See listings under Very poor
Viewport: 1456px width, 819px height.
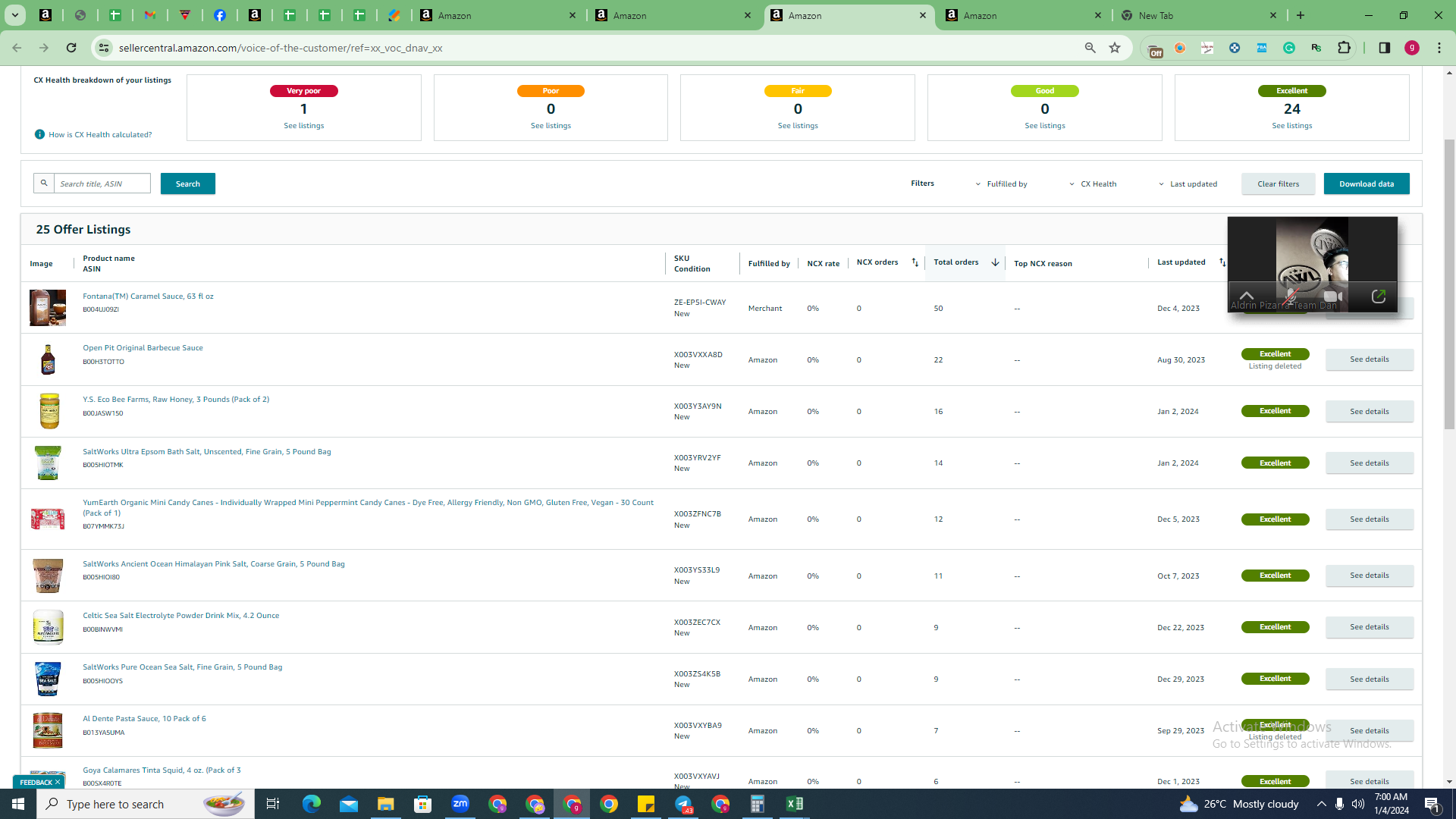tap(304, 126)
